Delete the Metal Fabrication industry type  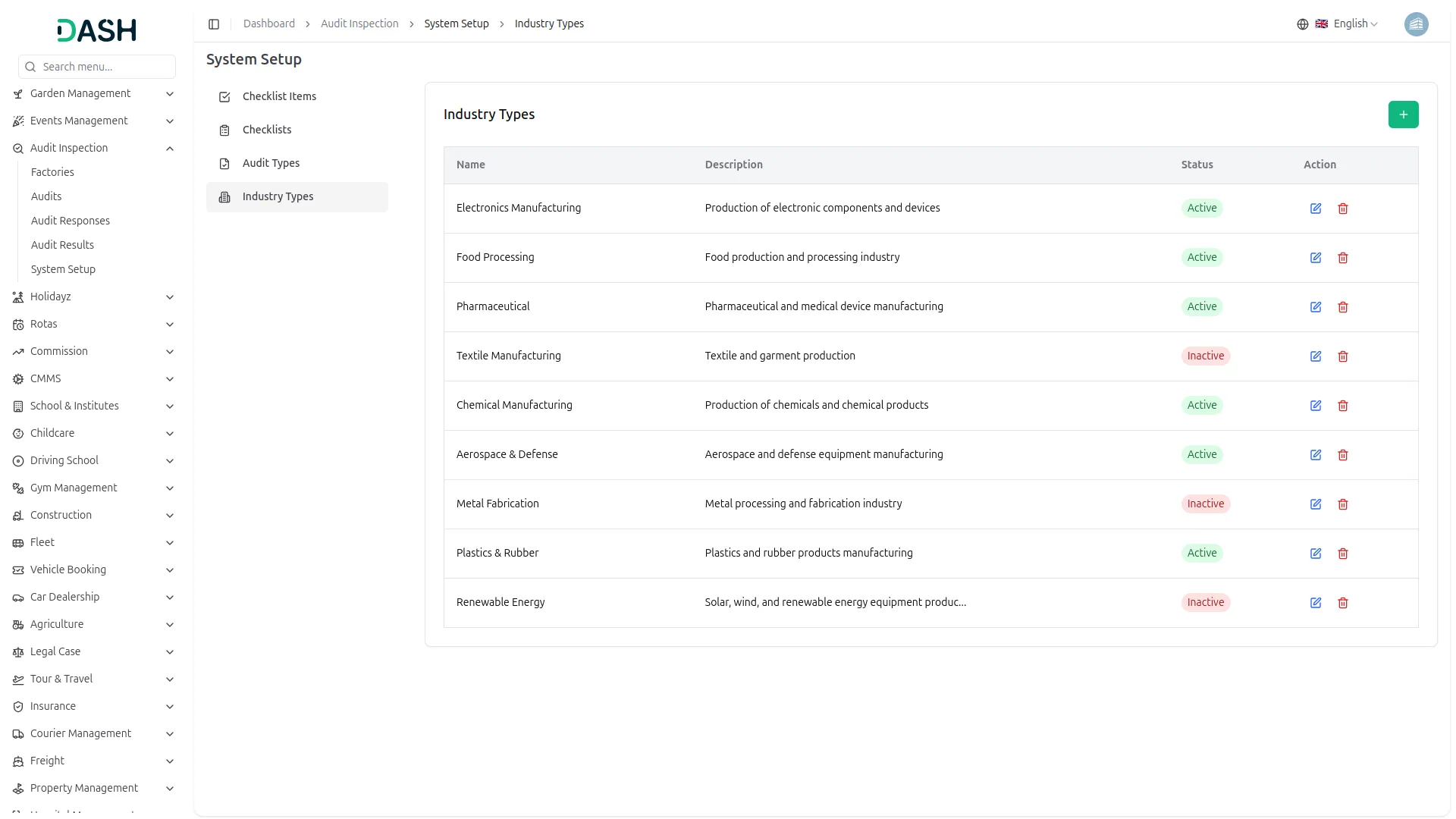[x=1343, y=504]
